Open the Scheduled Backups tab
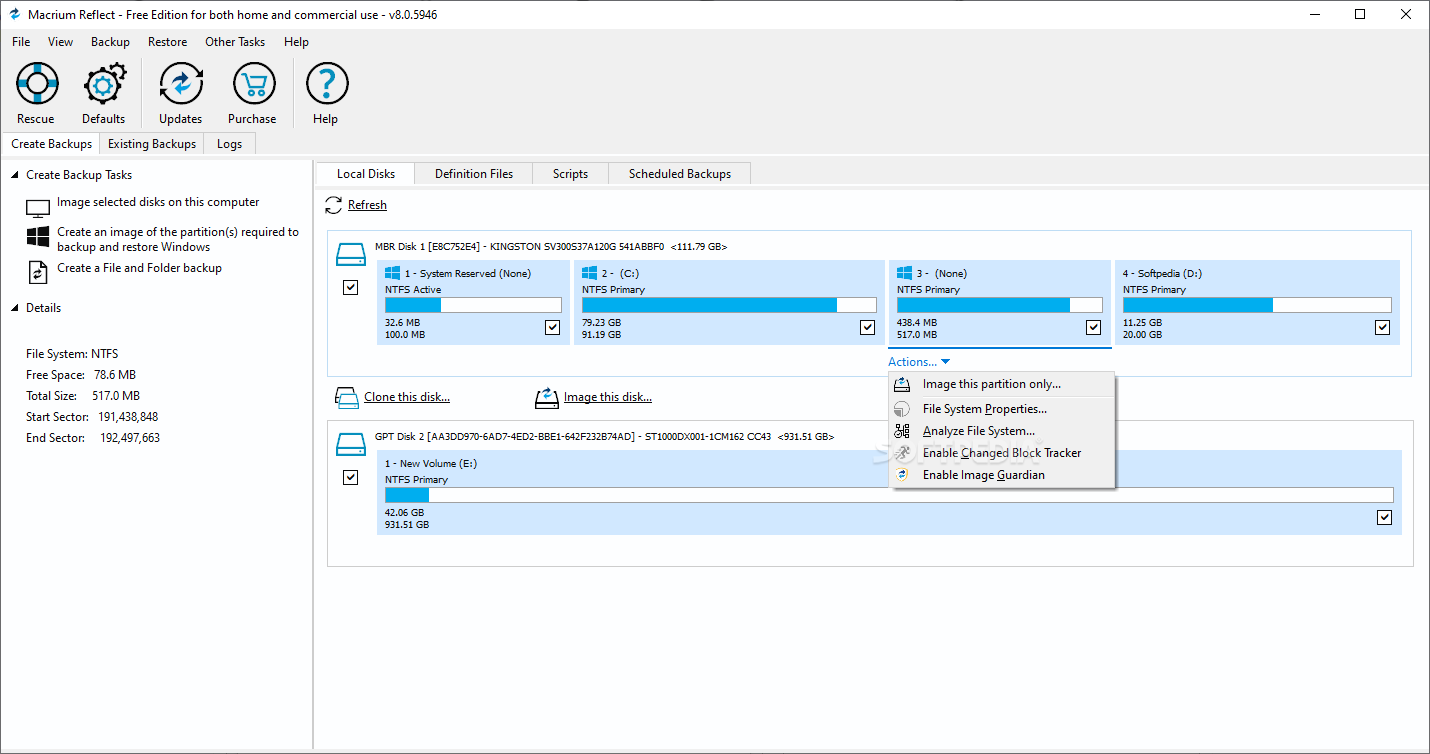Viewport: 1430px width, 754px height. pyautogui.click(x=680, y=174)
